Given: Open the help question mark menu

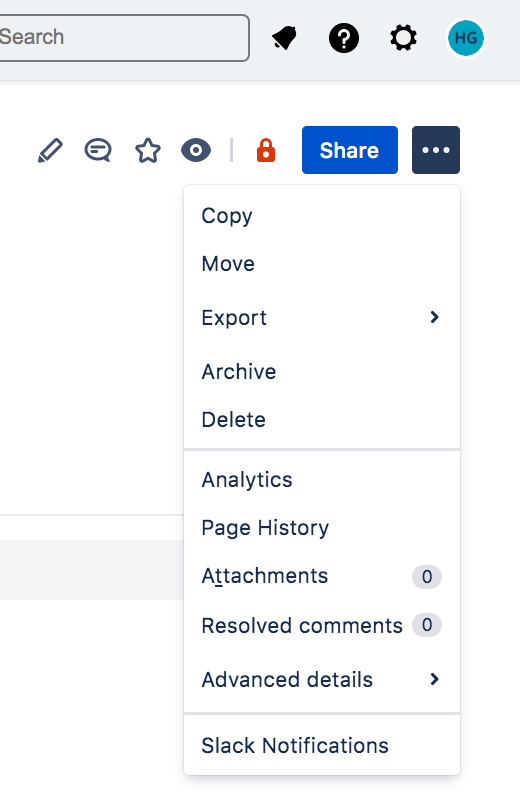Looking at the screenshot, I should tap(344, 38).
